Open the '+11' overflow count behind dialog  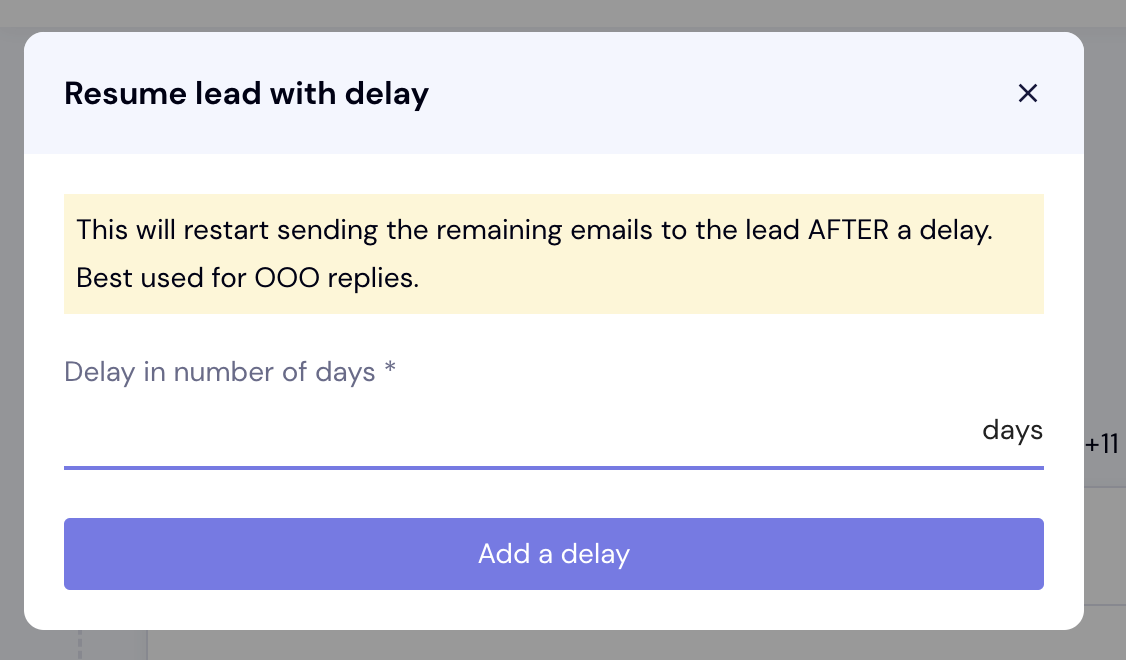click(1102, 444)
